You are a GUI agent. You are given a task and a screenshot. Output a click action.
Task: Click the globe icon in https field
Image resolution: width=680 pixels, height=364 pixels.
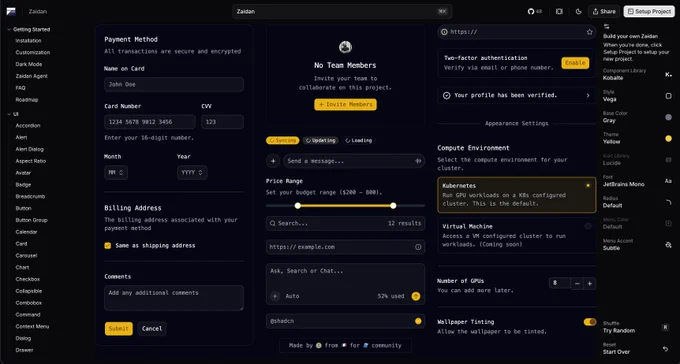pyautogui.click(x=445, y=32)
